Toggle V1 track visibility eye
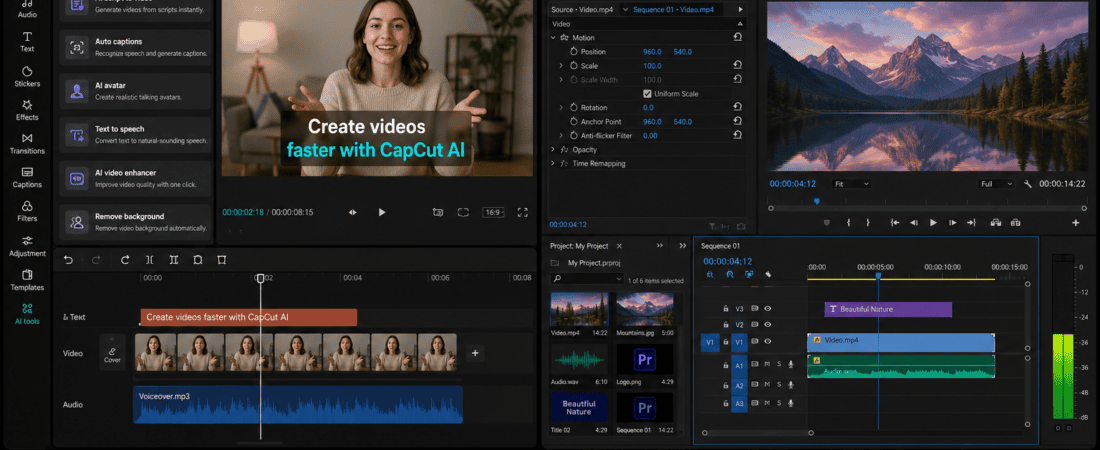1100x450 pixels. pyautogui.click(x=768, y=341)
